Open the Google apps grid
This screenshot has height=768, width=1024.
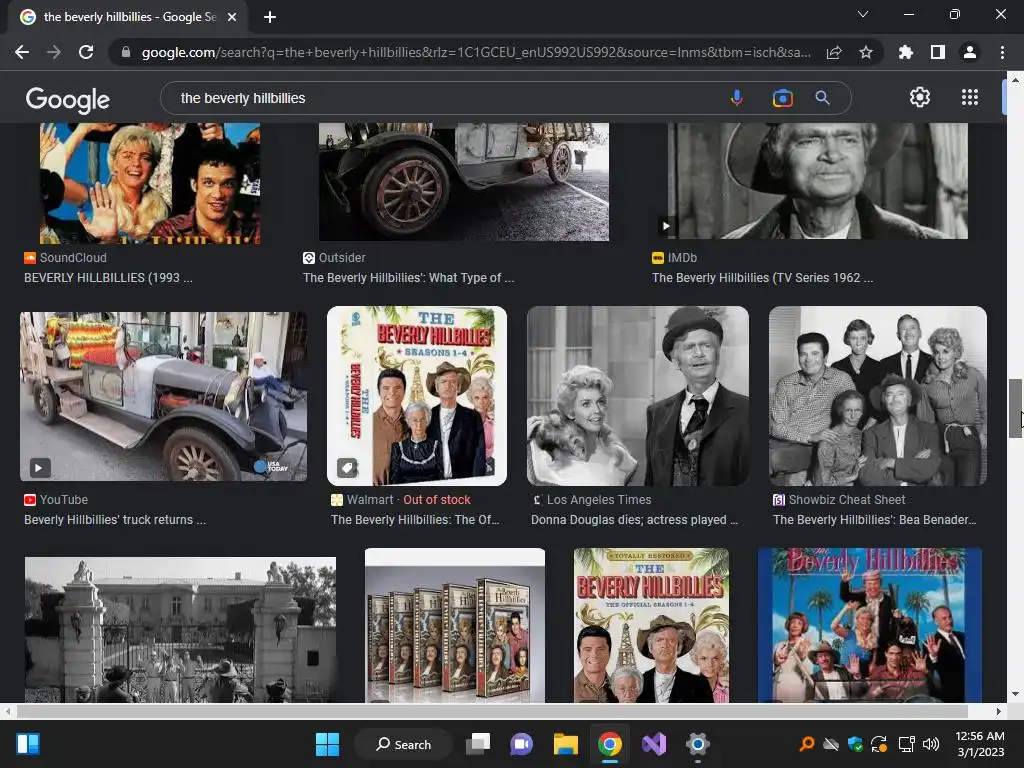[x=970, y=97]
